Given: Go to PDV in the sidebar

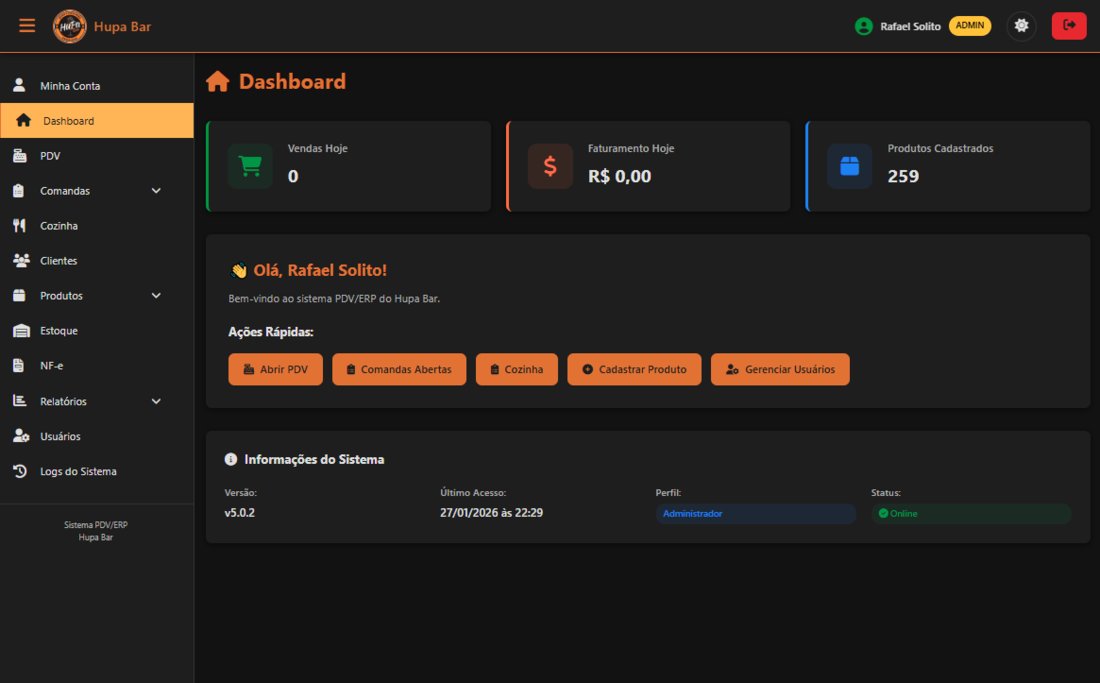Looking at the screenshot, I should coord(97,156).
